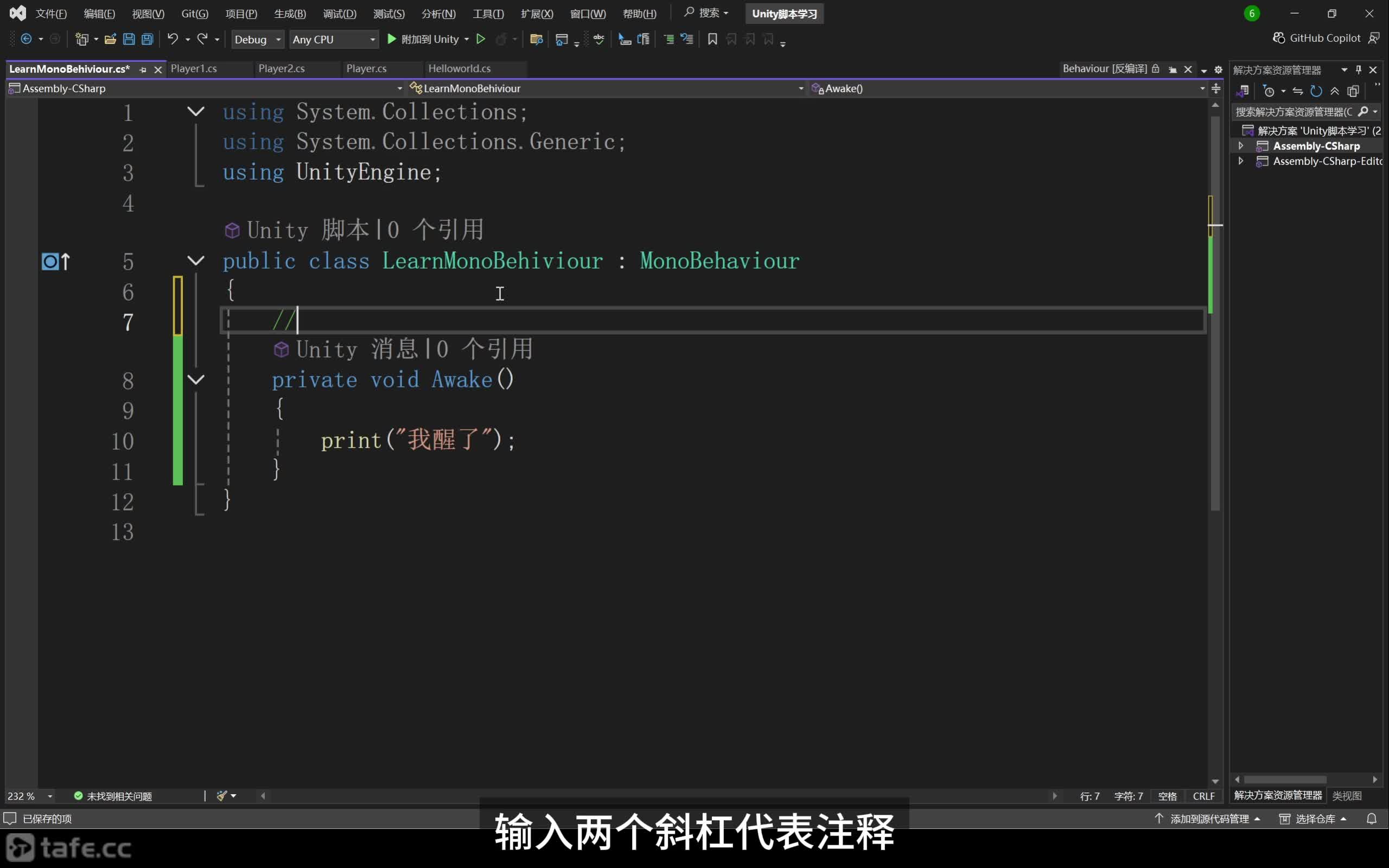Expand the Assembly-CSharp project node
The height and width of the screenshot is (868, 1389).
pos(1241,146)
